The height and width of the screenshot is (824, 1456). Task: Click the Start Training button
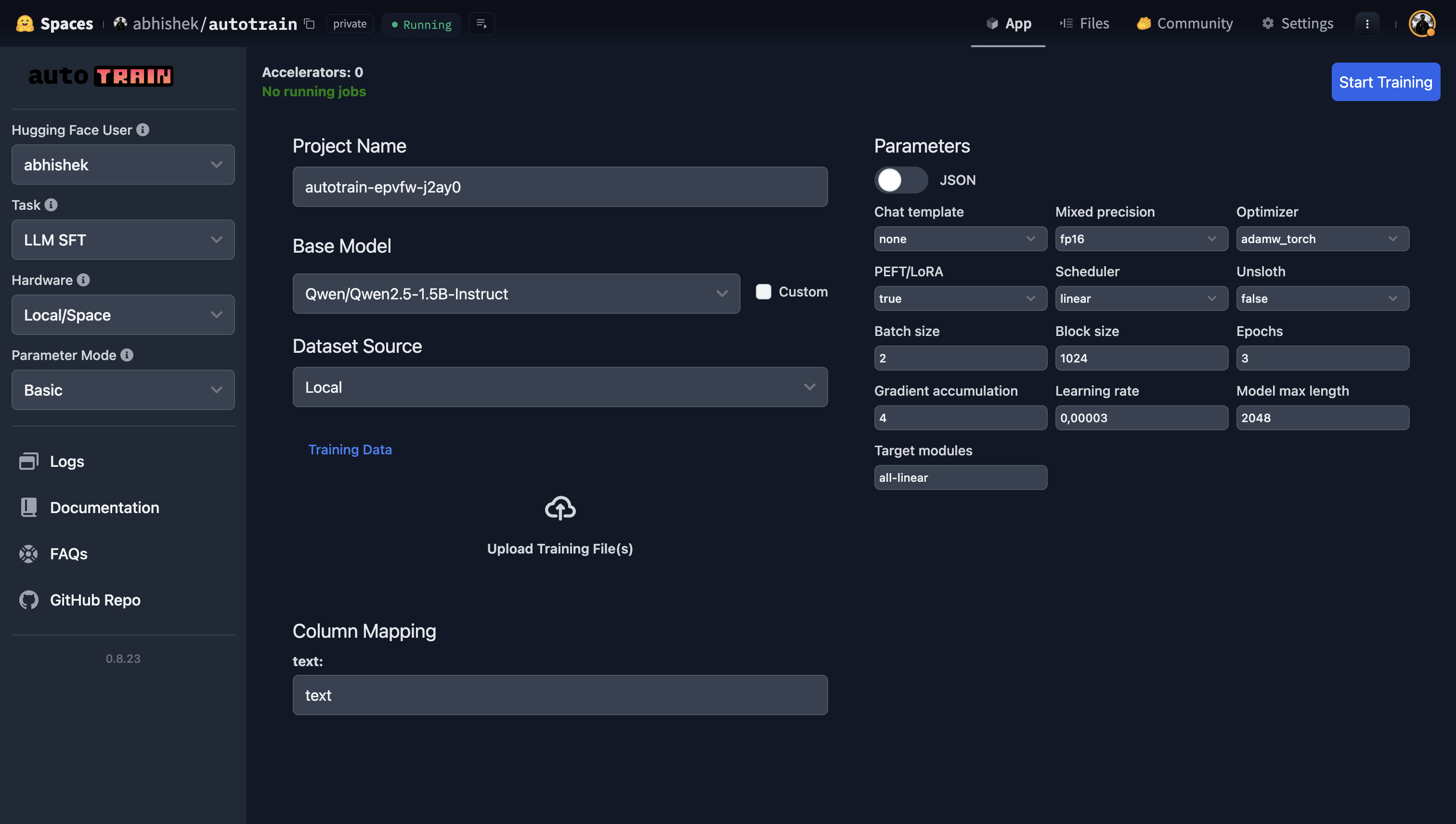pyautogui.click(x=1385, y=81)
